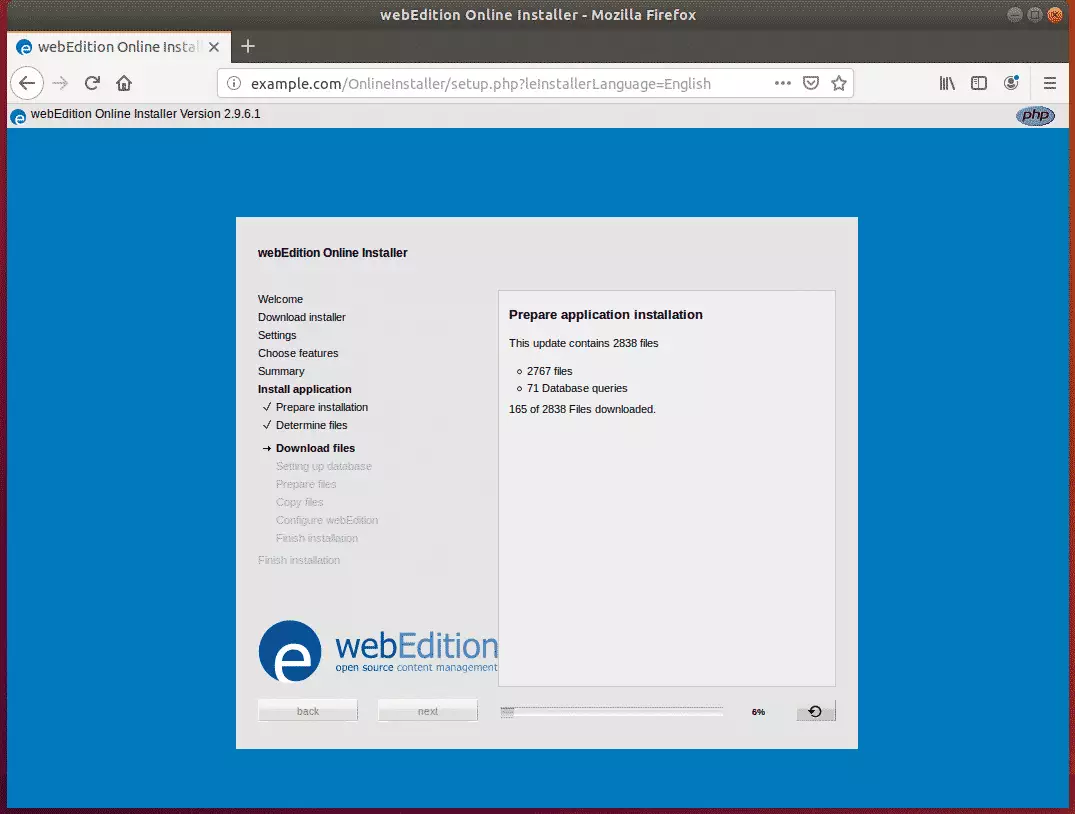The image size is (1075, 814).
Task: Select the Choose features step
Action: [298, 353]
